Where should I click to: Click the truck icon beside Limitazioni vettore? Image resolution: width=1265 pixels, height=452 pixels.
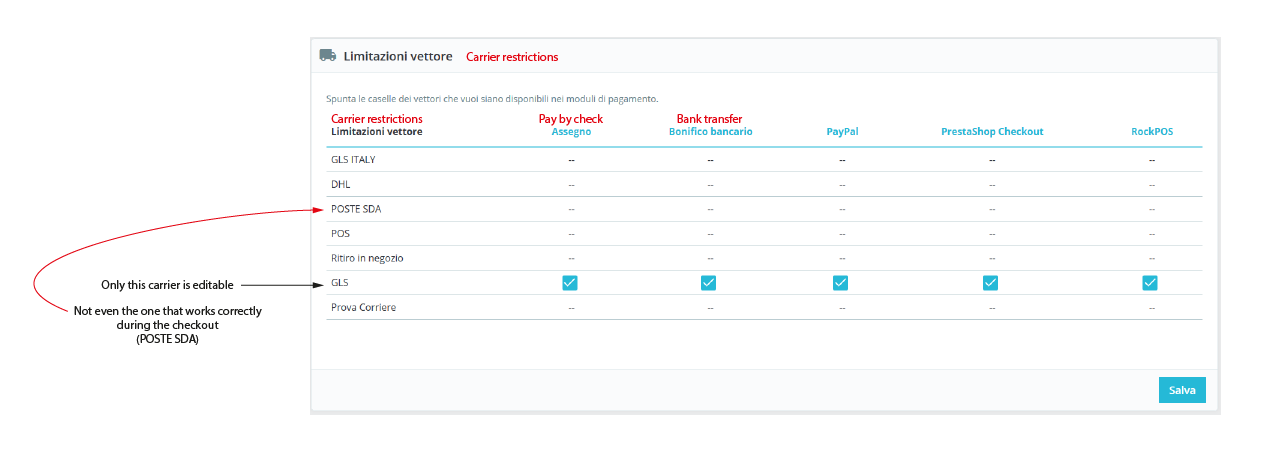click(x=327, y=56)
